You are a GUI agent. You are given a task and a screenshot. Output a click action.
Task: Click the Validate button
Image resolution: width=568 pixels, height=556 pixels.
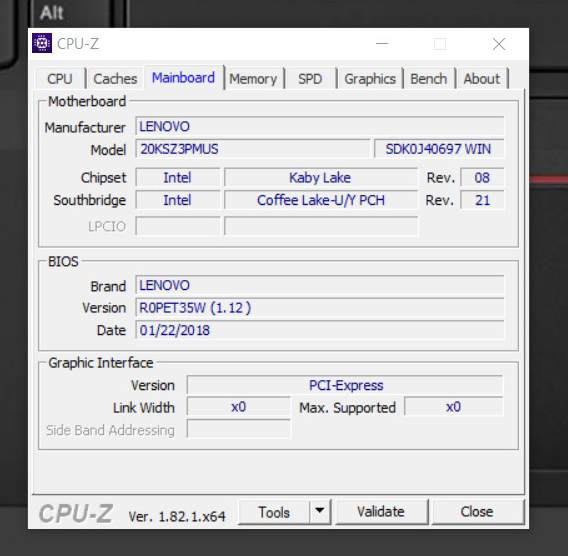tap(381, 511)
